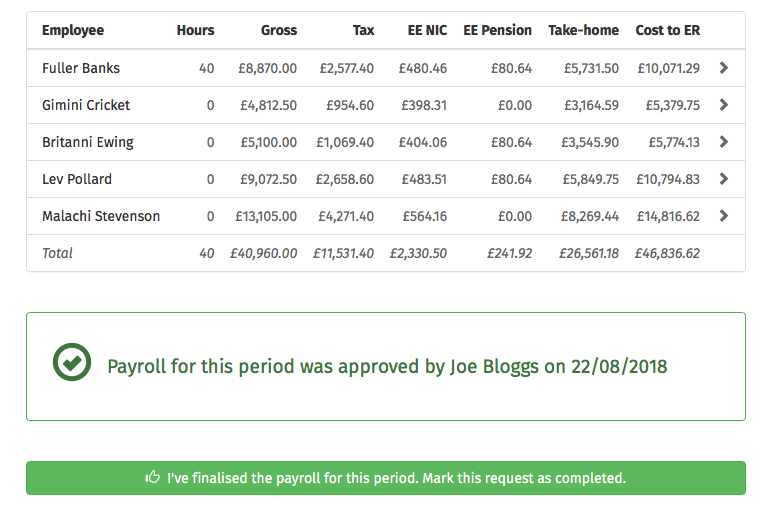This screenshot has height=514, width=779.
Task: Expand Britanni Ewing row chevron
Action: (724, 142)
